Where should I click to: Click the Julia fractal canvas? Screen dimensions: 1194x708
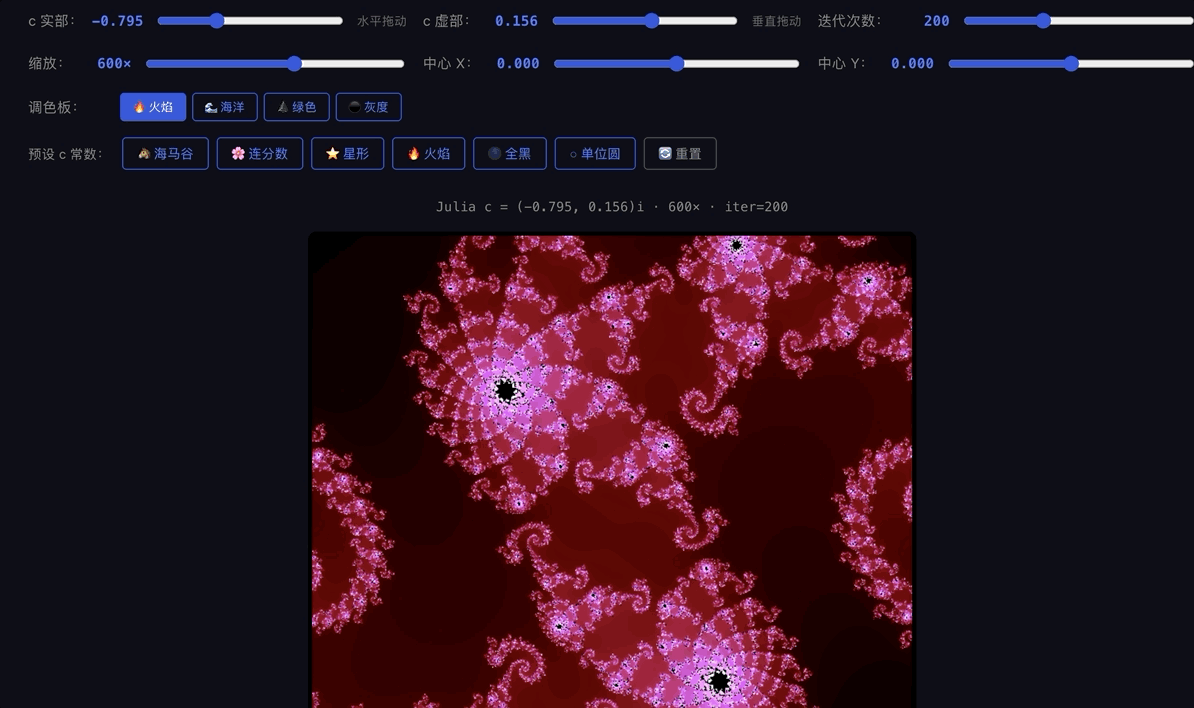[612, 470]
